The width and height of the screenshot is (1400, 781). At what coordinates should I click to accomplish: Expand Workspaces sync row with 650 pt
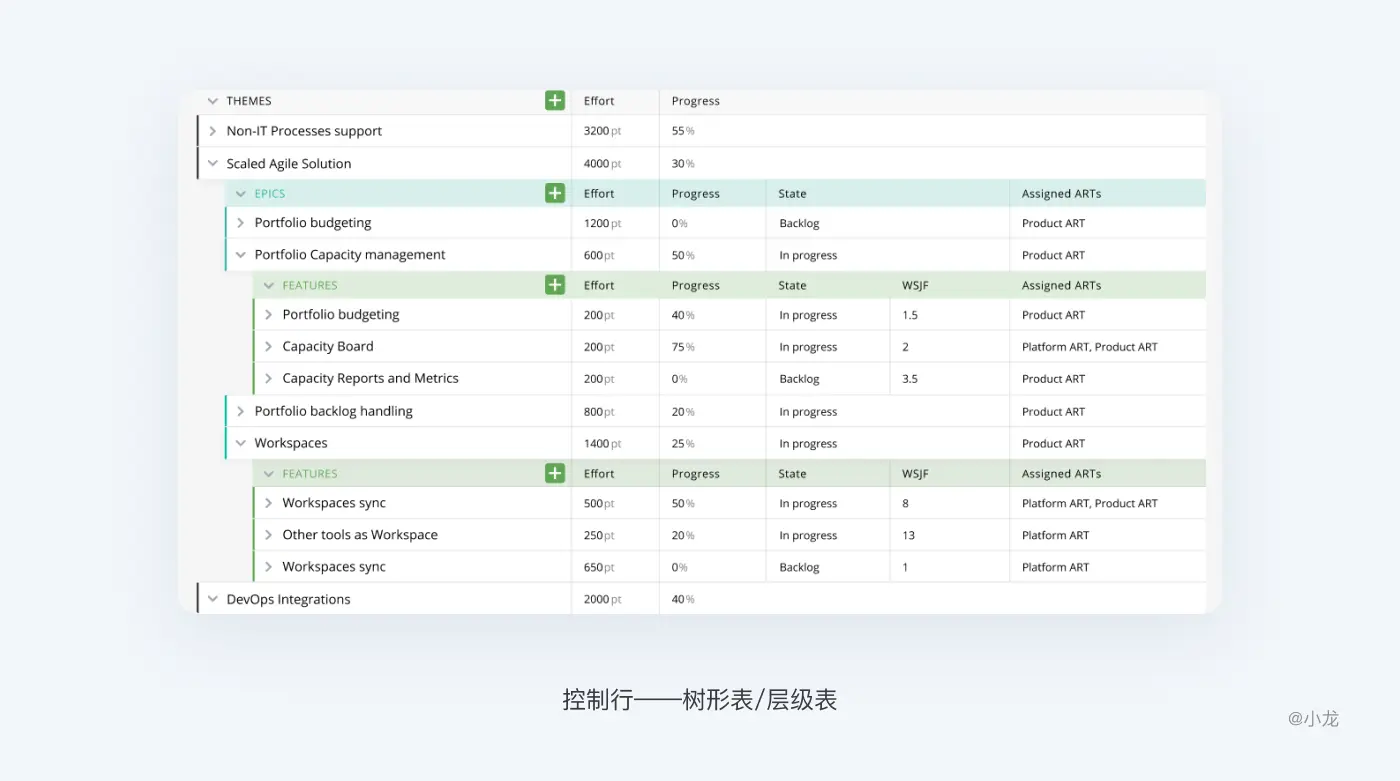coord(268,567)
